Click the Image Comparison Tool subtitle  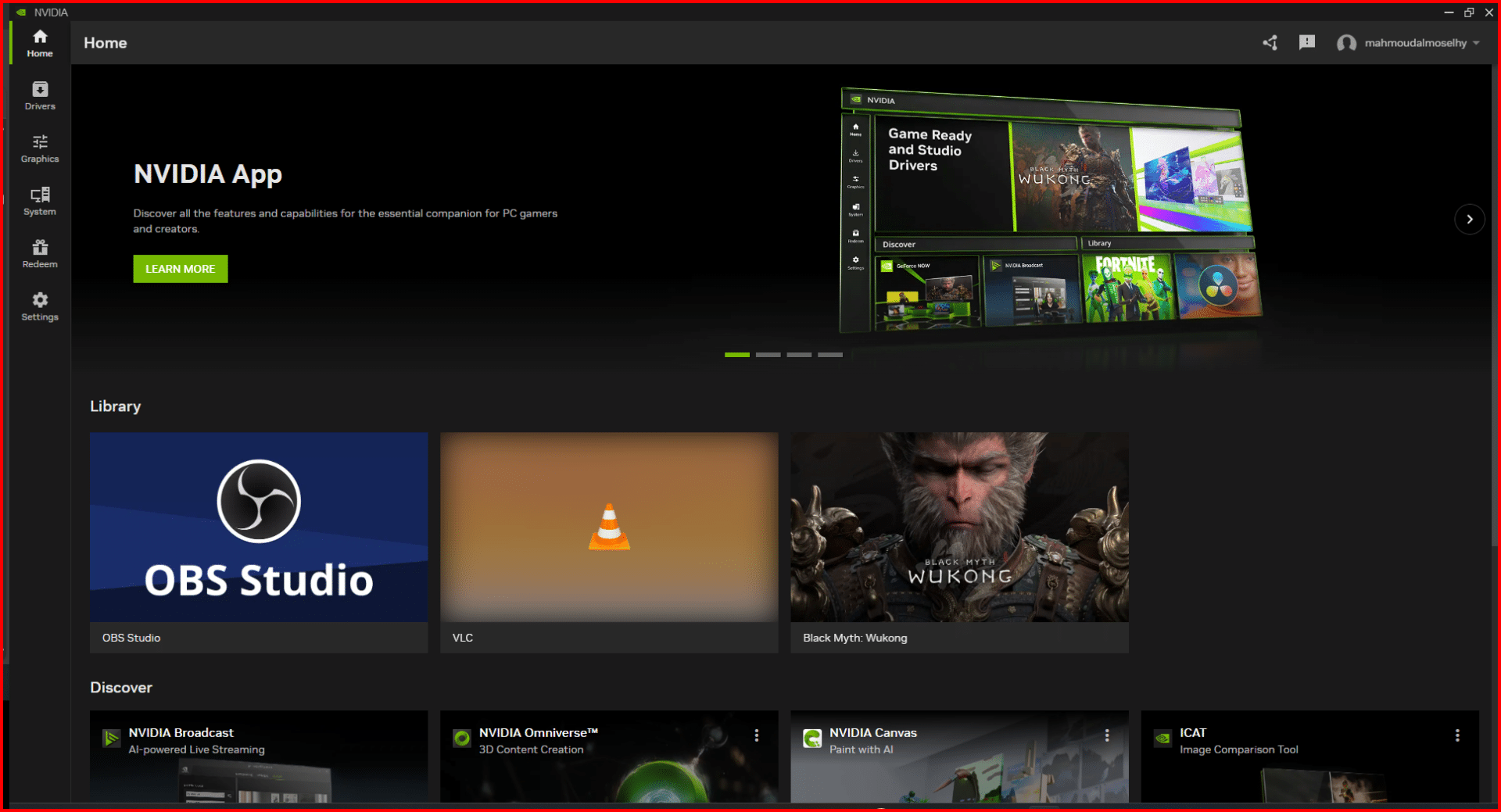coord(1239,749)
